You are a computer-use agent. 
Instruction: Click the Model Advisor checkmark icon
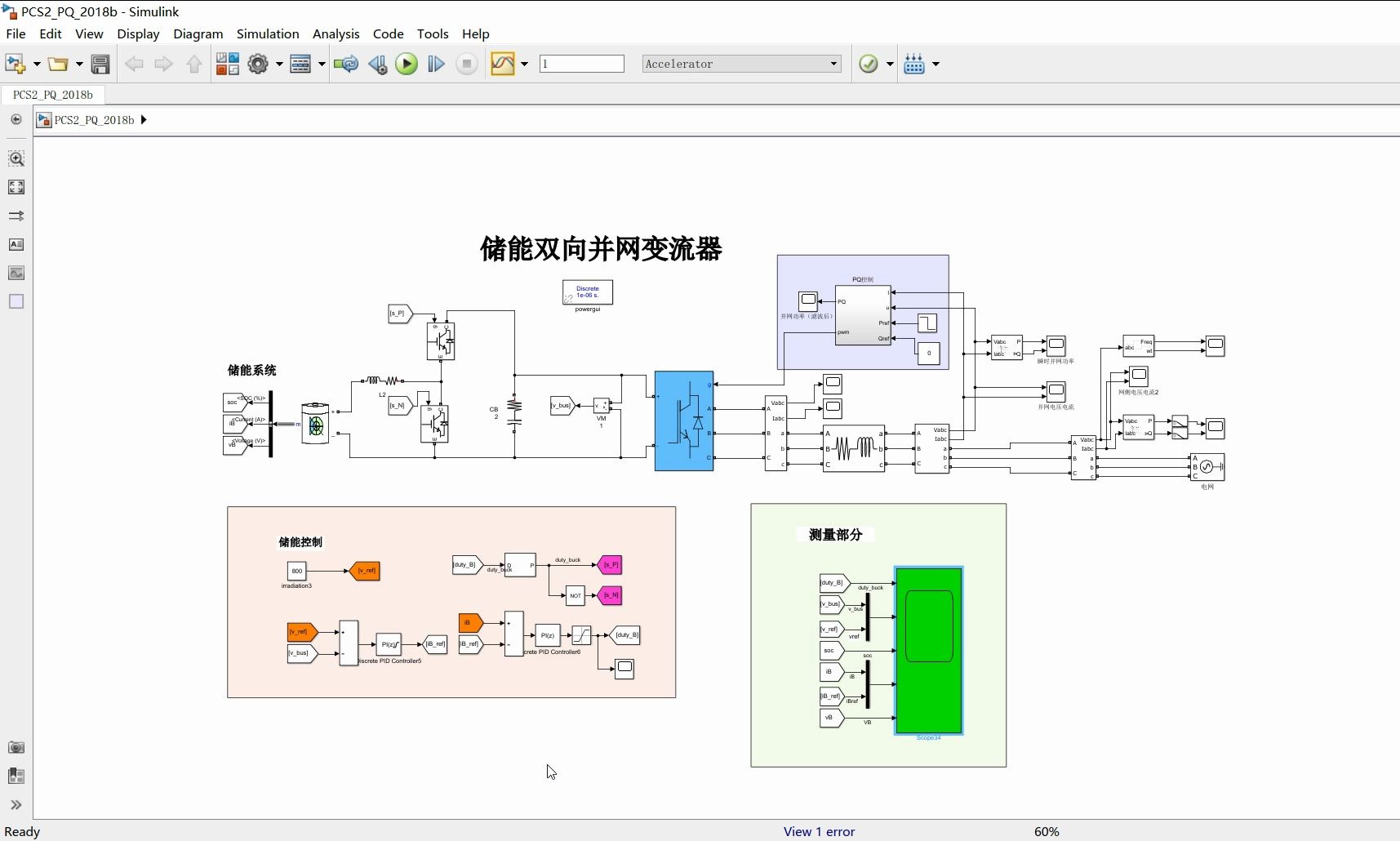click(869, 64)
